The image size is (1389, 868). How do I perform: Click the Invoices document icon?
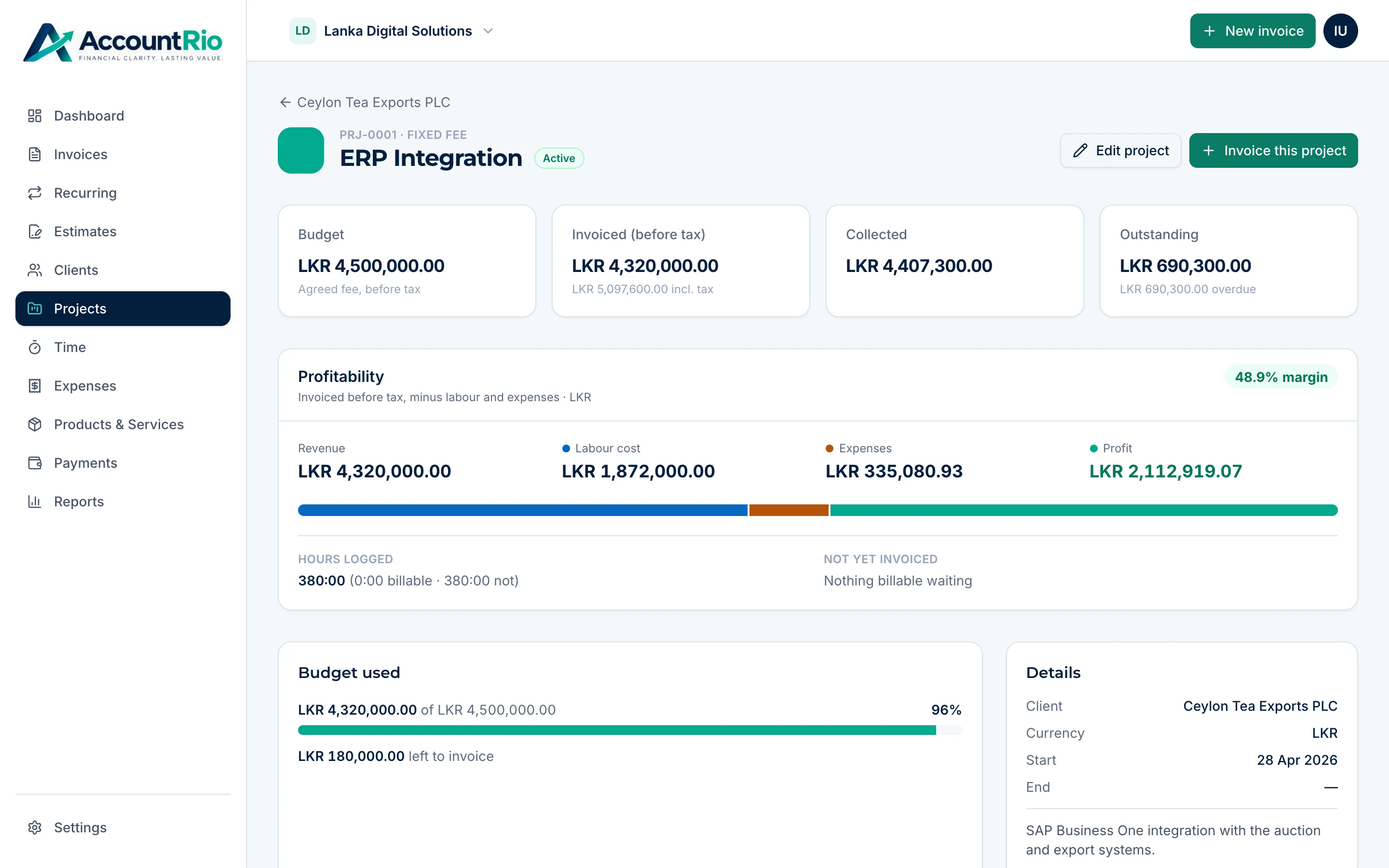(34, 154)
